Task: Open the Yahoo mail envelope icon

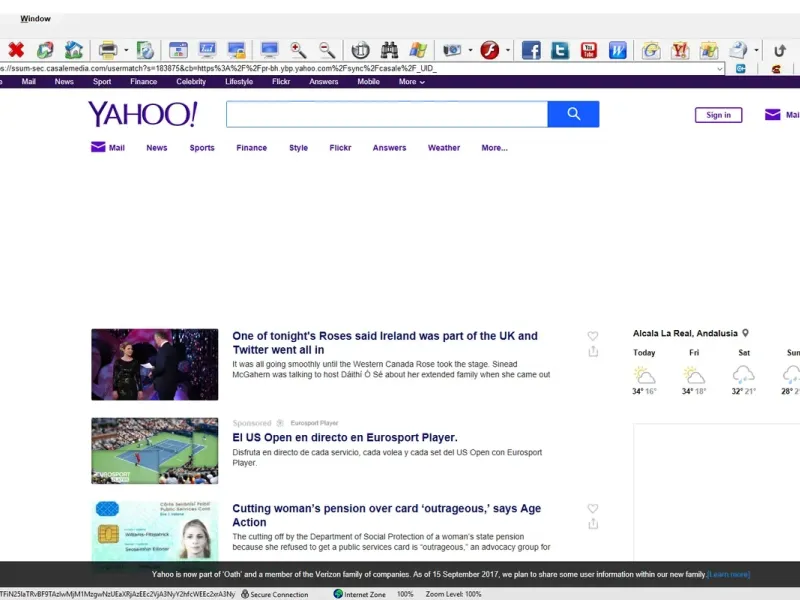Action: pos(680,50)
